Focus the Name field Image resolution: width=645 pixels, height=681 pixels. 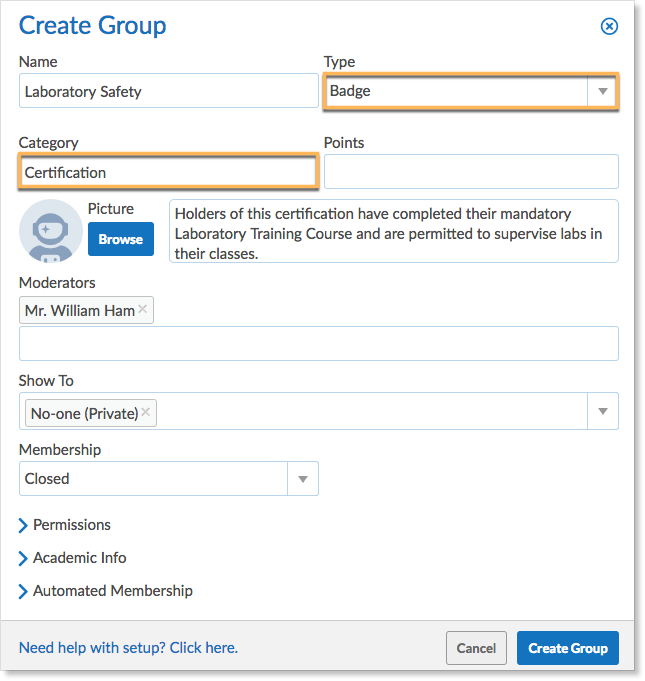point(169,91)
